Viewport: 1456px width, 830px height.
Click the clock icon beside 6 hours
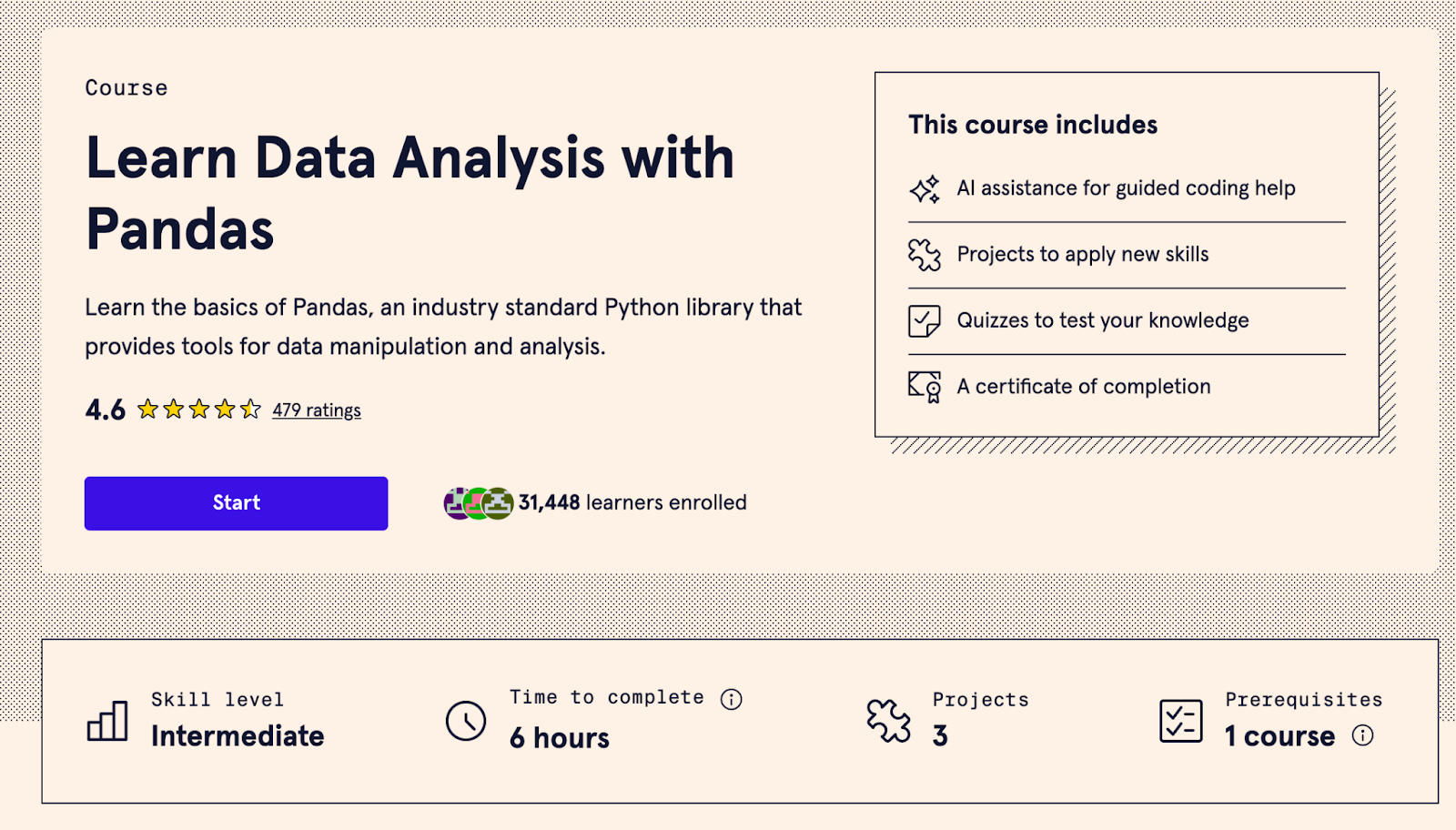click(x=466, y=721)
